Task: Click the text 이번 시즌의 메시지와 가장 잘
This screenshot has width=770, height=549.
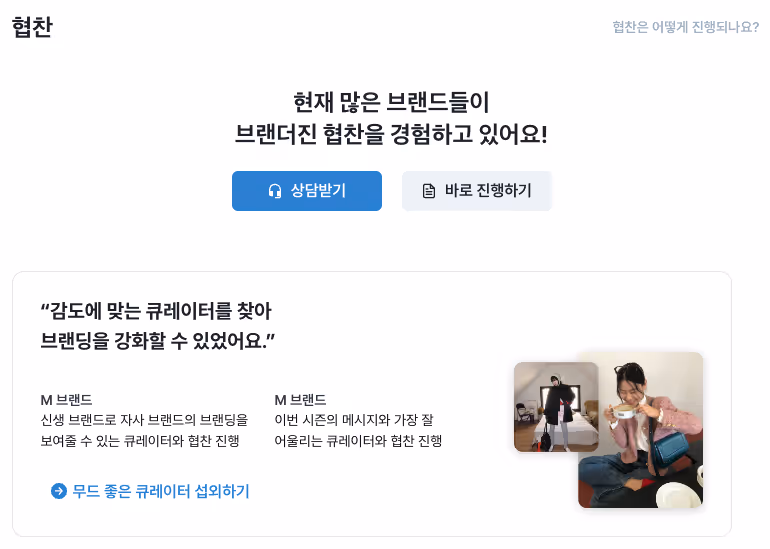Action: [x=354, y=420]
